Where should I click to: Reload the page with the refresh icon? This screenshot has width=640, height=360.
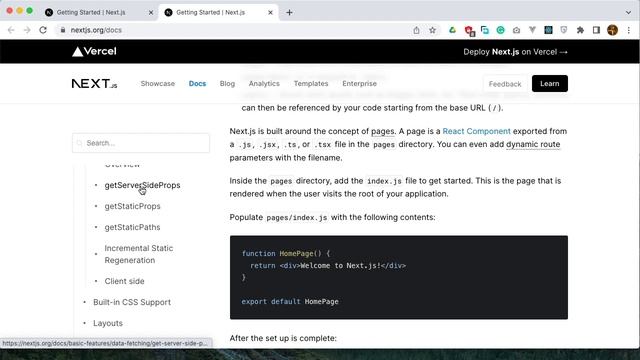click(x=43, y=30)
